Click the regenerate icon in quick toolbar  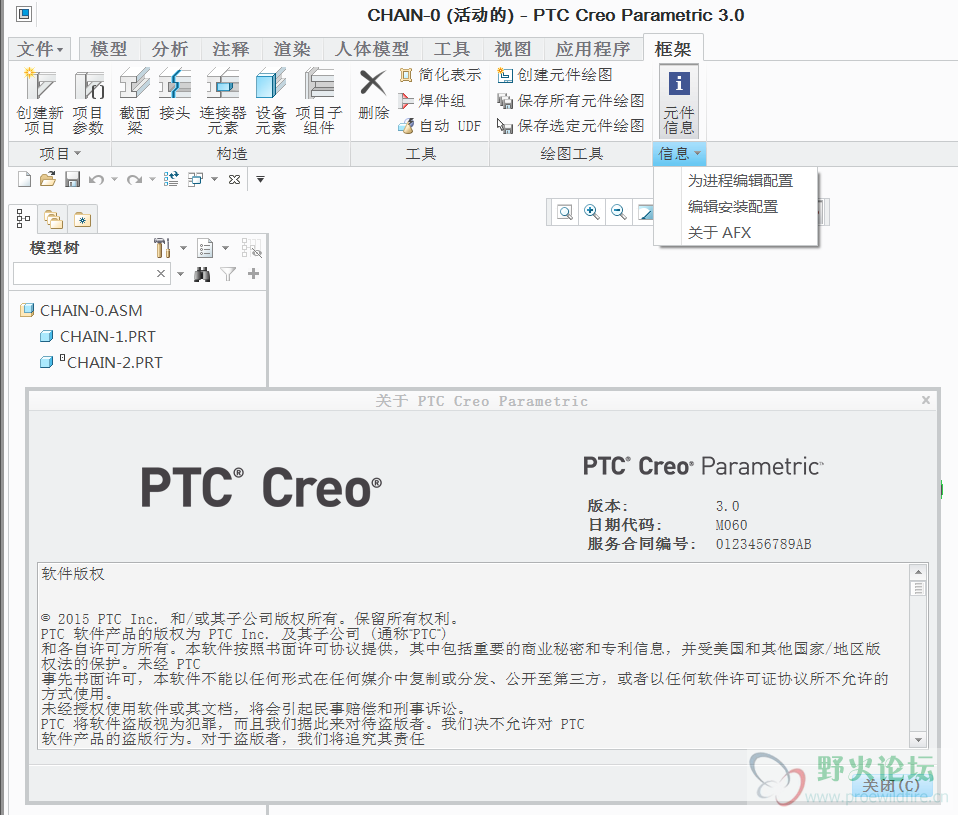point(172,179)
